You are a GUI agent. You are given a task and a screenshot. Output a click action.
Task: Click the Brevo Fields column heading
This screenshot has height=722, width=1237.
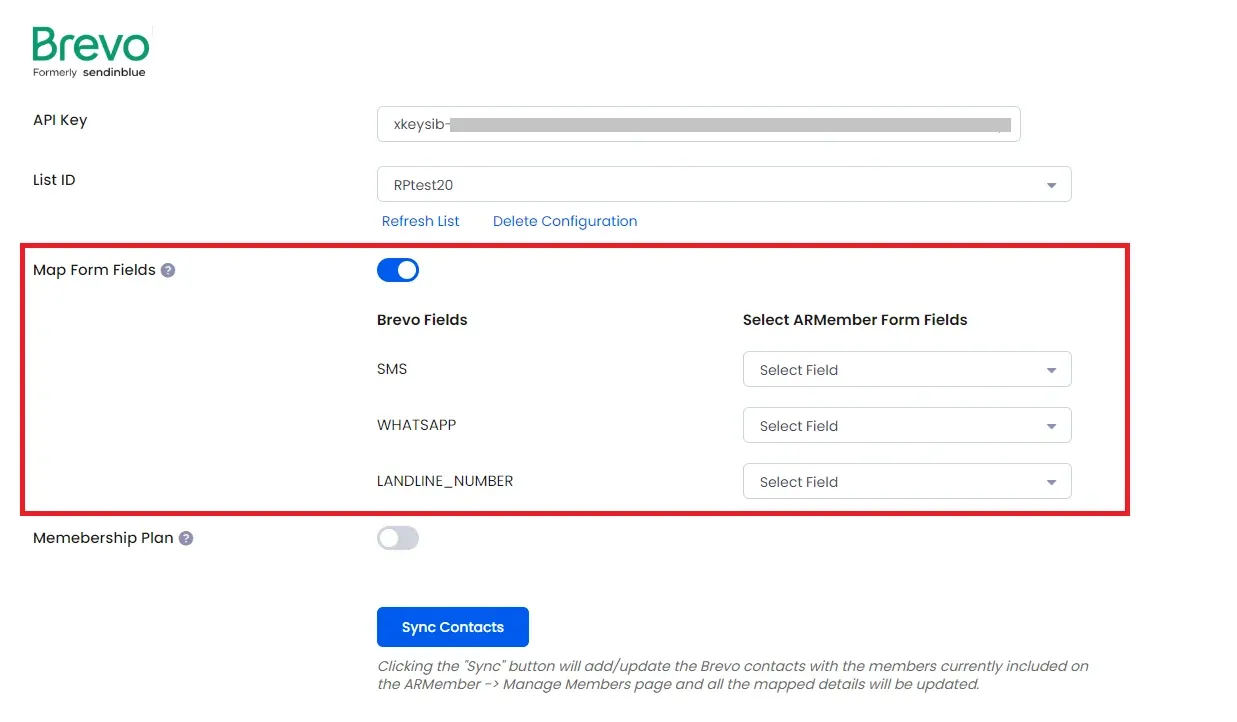point(422,320)
